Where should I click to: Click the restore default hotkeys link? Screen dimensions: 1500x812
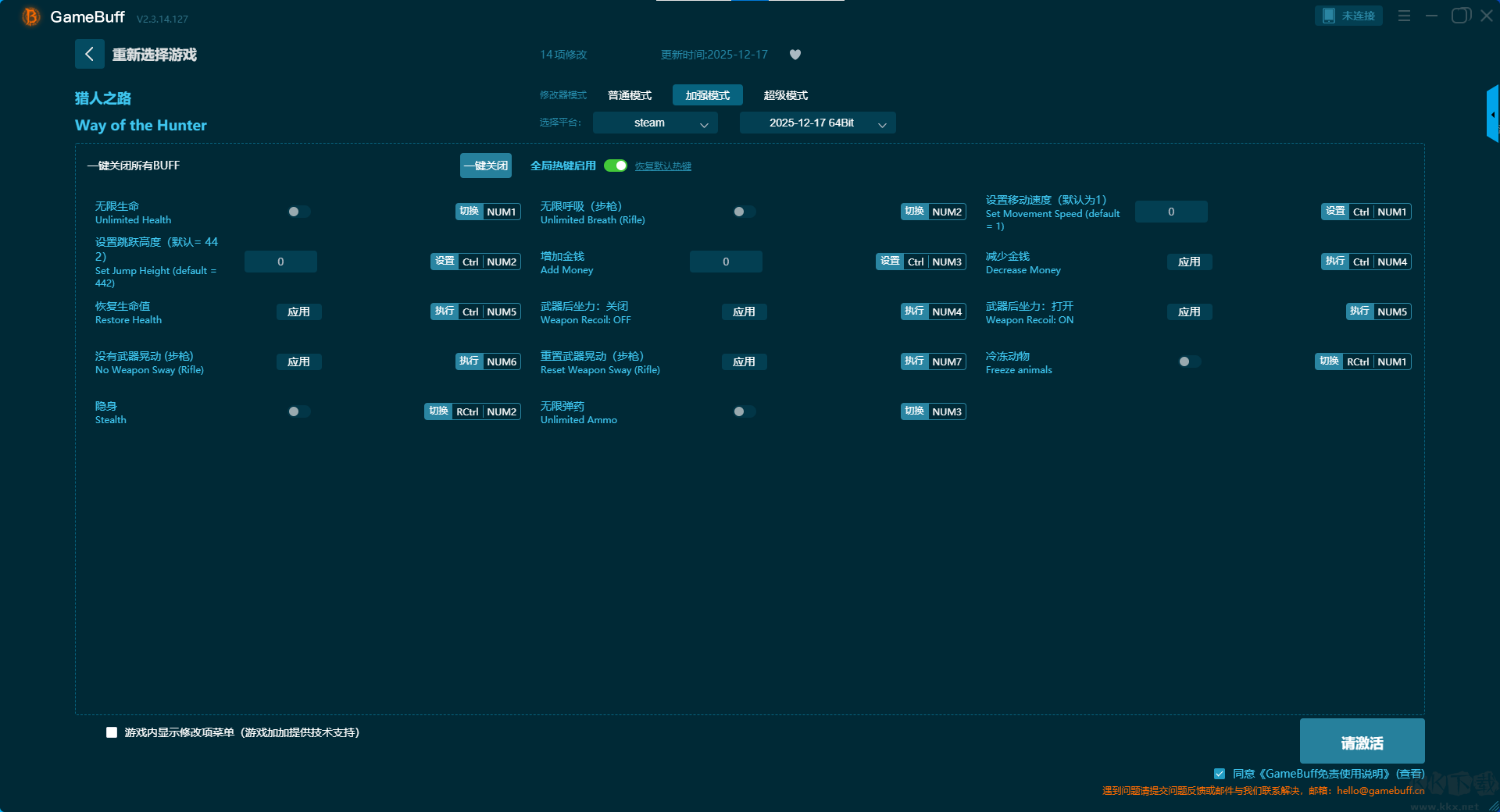(662, 166)
